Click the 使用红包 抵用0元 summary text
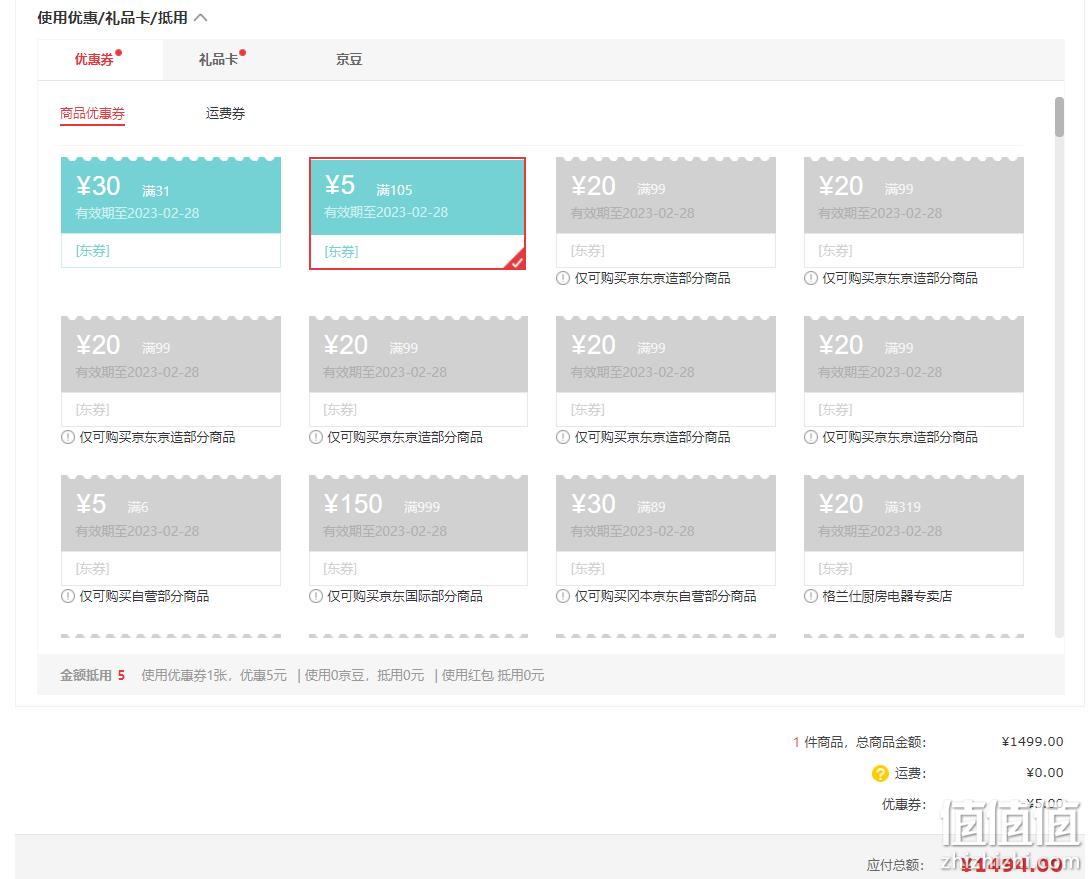The height and width of the screenshot is (879, 1090). click(x=493, y=675)
